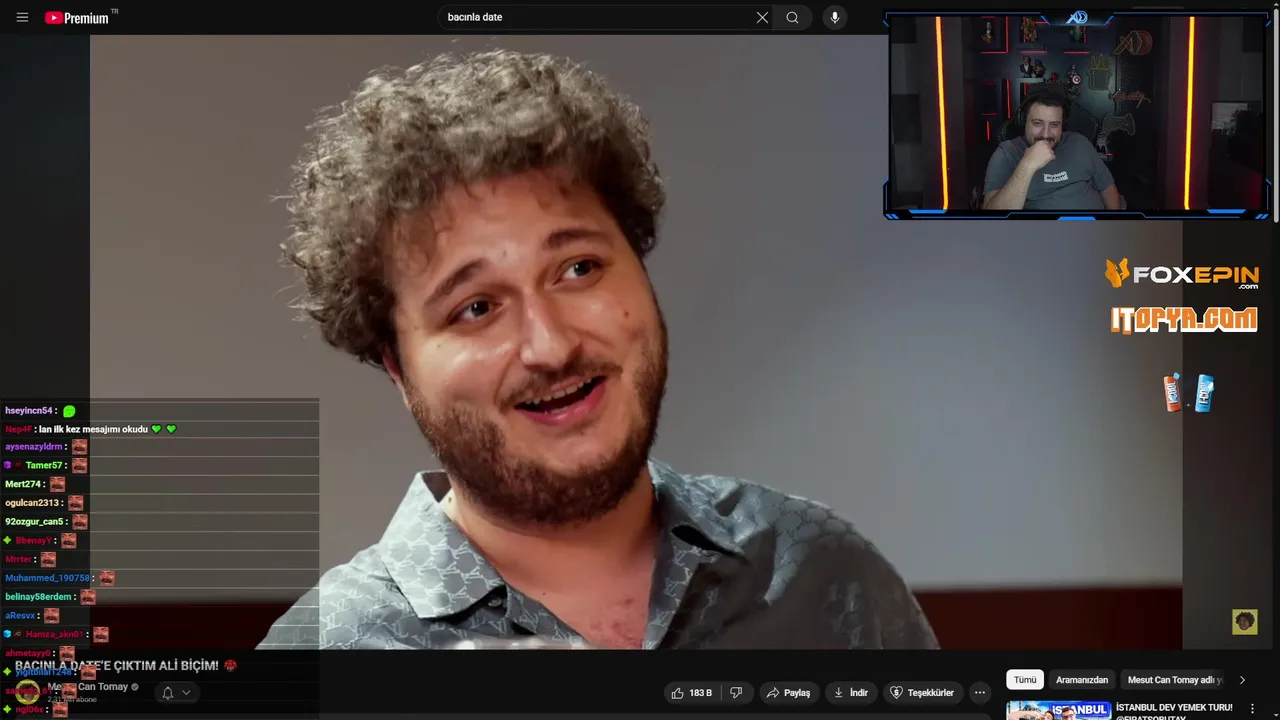Open the notification bell subscription dropdown

click(176, 693)
